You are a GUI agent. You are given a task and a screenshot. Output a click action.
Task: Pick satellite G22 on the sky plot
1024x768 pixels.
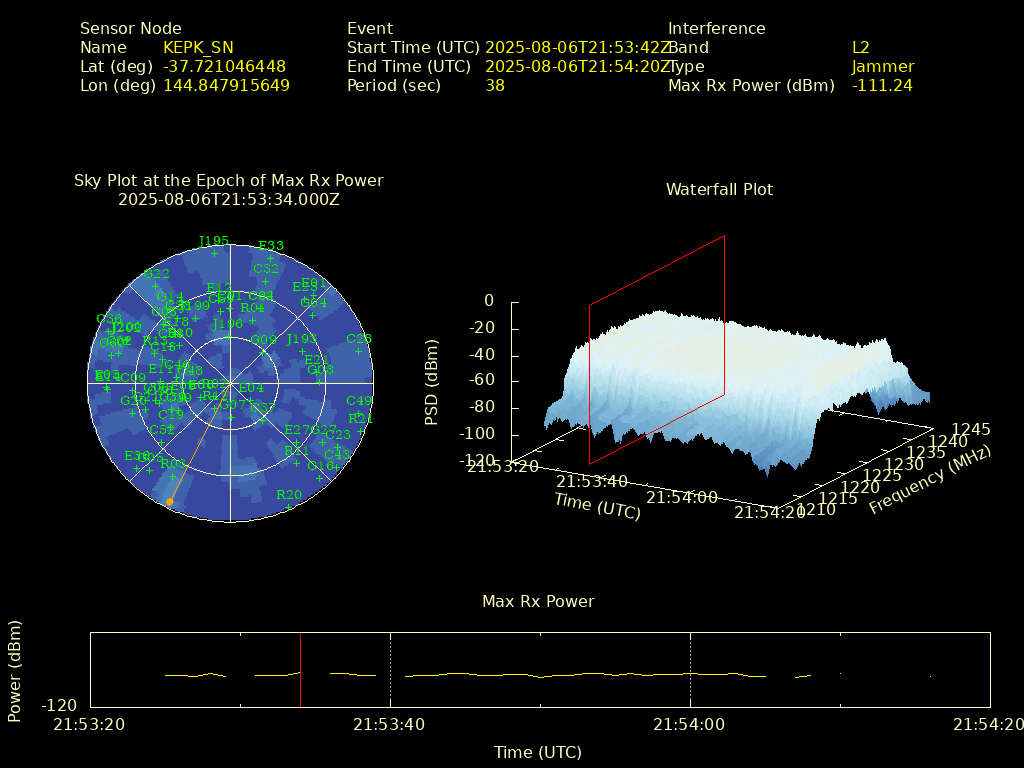point(156,286)
